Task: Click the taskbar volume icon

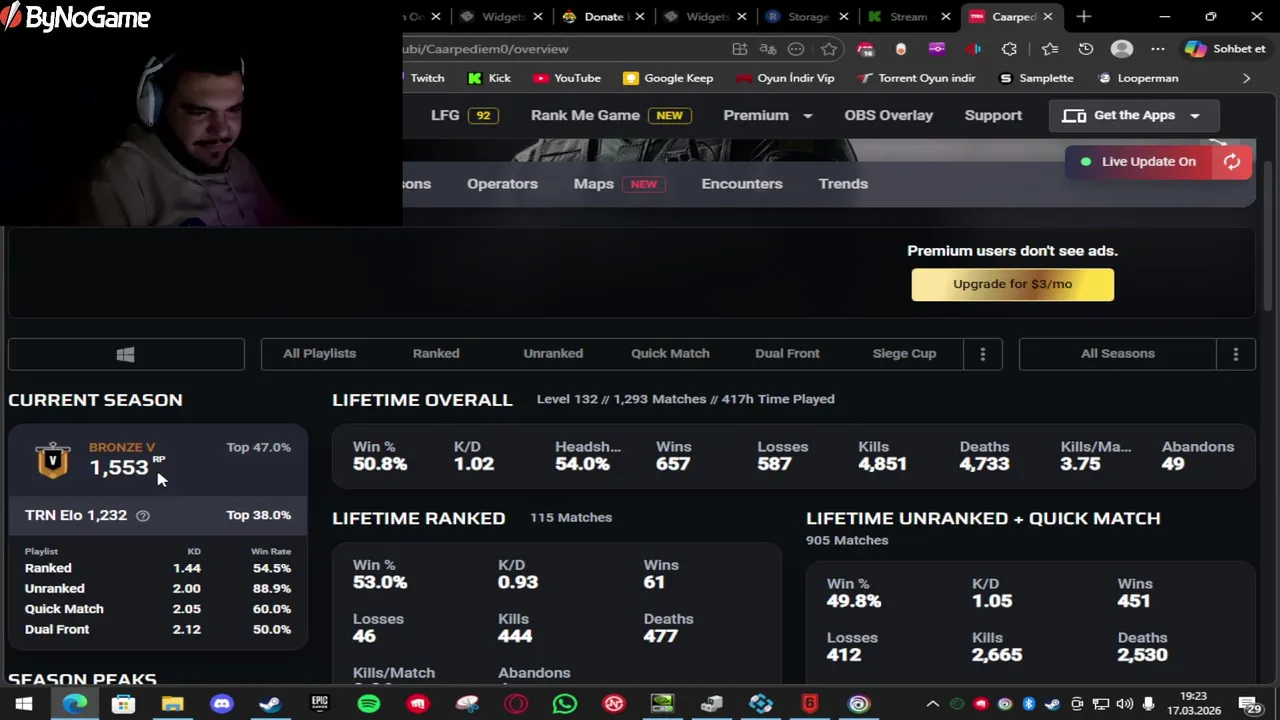Action: point(1124,705)
